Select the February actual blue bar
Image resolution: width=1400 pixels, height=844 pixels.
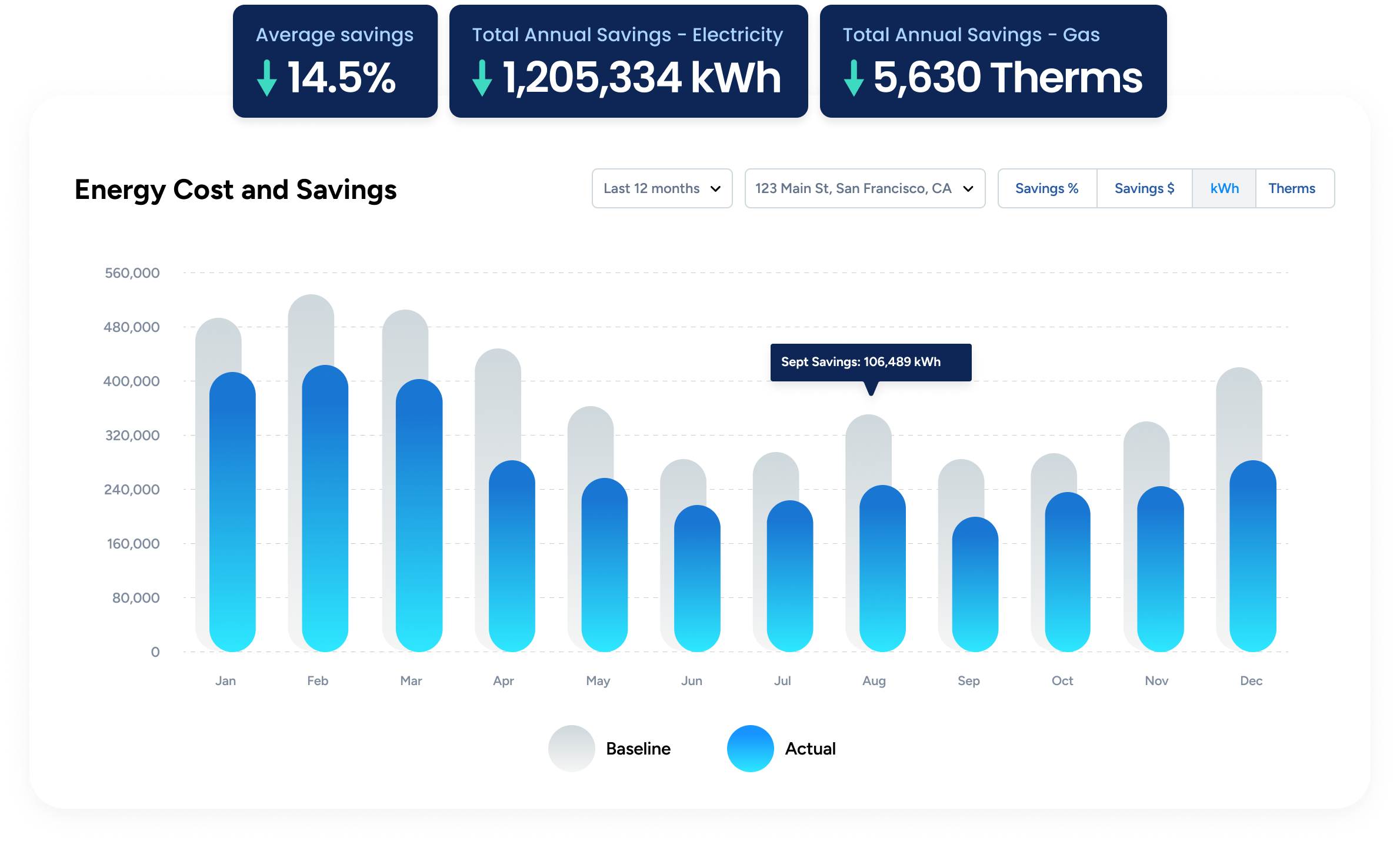pos(325,509)
